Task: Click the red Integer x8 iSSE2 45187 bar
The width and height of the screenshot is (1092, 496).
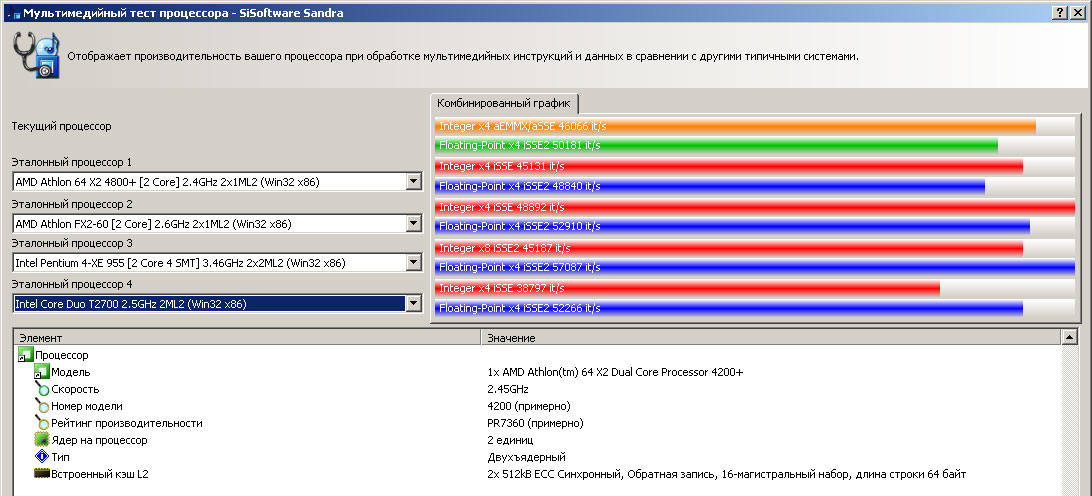Action: tap(728, 248)
